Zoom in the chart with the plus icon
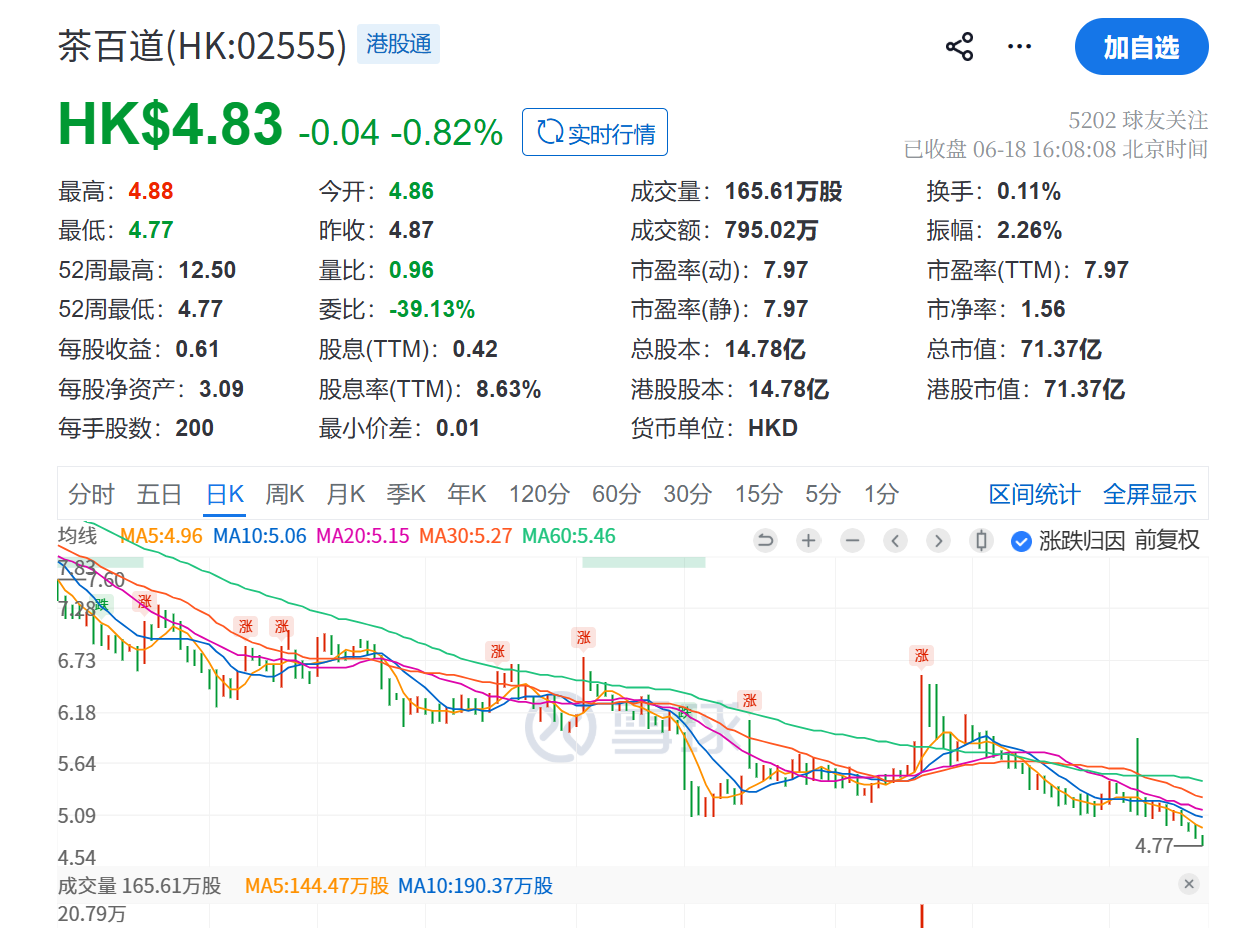1246x928 pixels. pyautogui.click(x=808, y=541)
